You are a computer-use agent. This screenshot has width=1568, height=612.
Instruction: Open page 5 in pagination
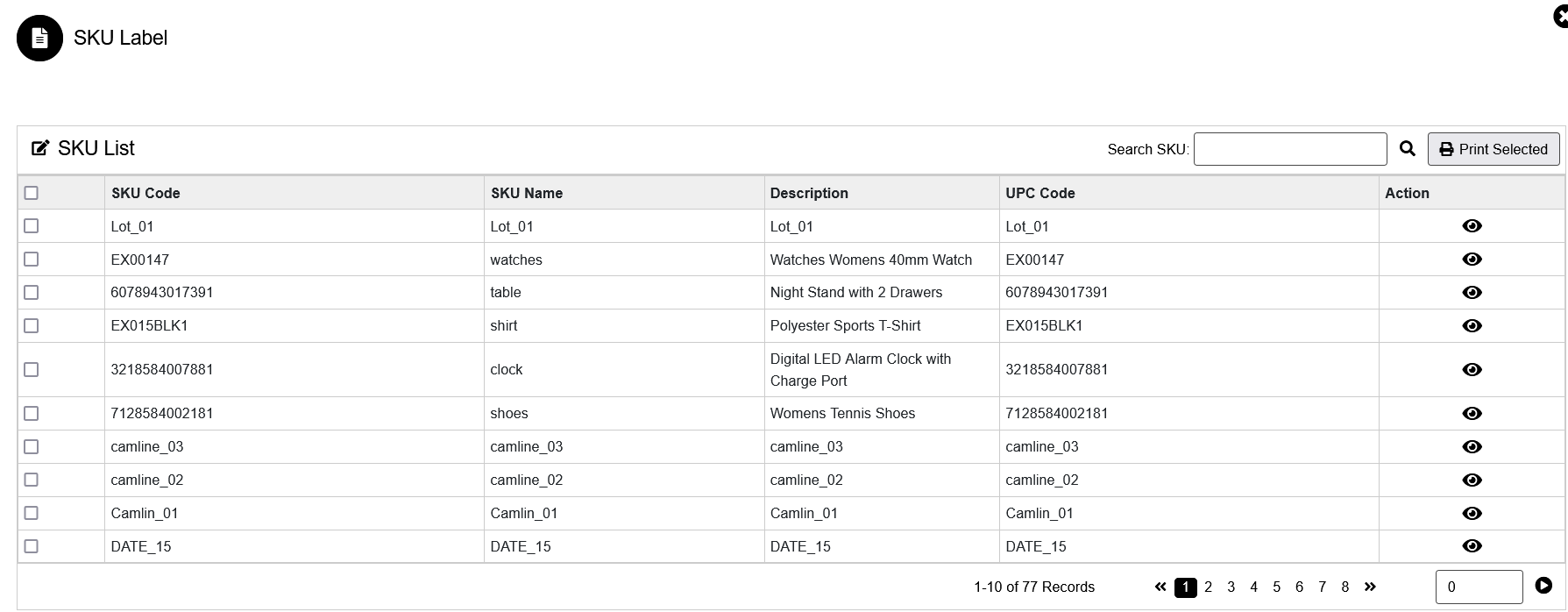click(x=1276, y=587)
